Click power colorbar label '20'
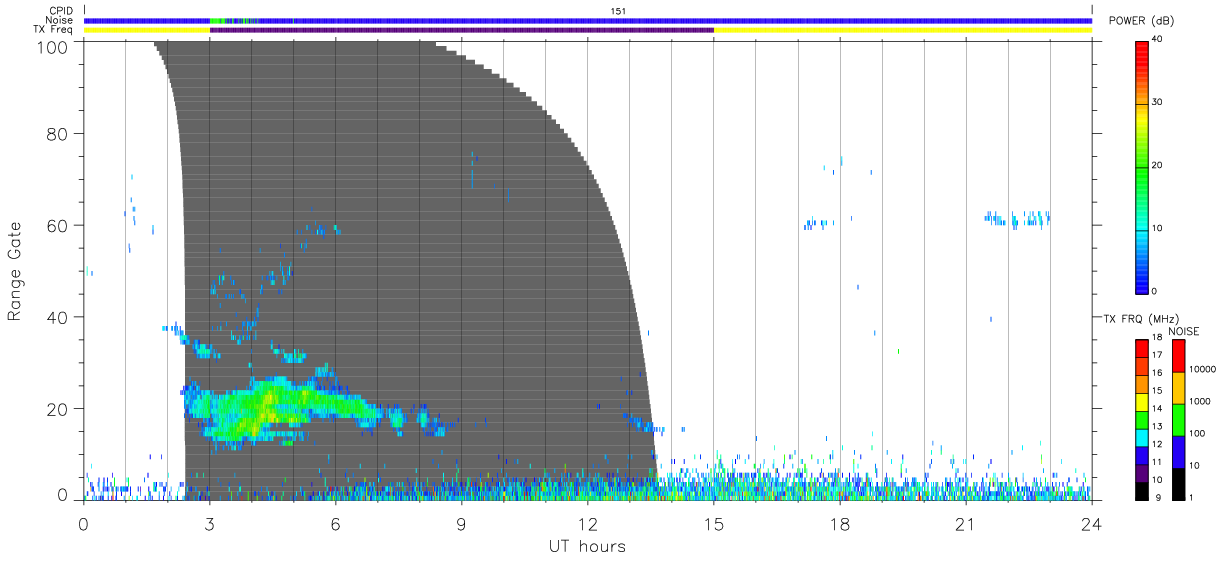The width and height of the screenshot is (1228, 567). click(1159, 165)
